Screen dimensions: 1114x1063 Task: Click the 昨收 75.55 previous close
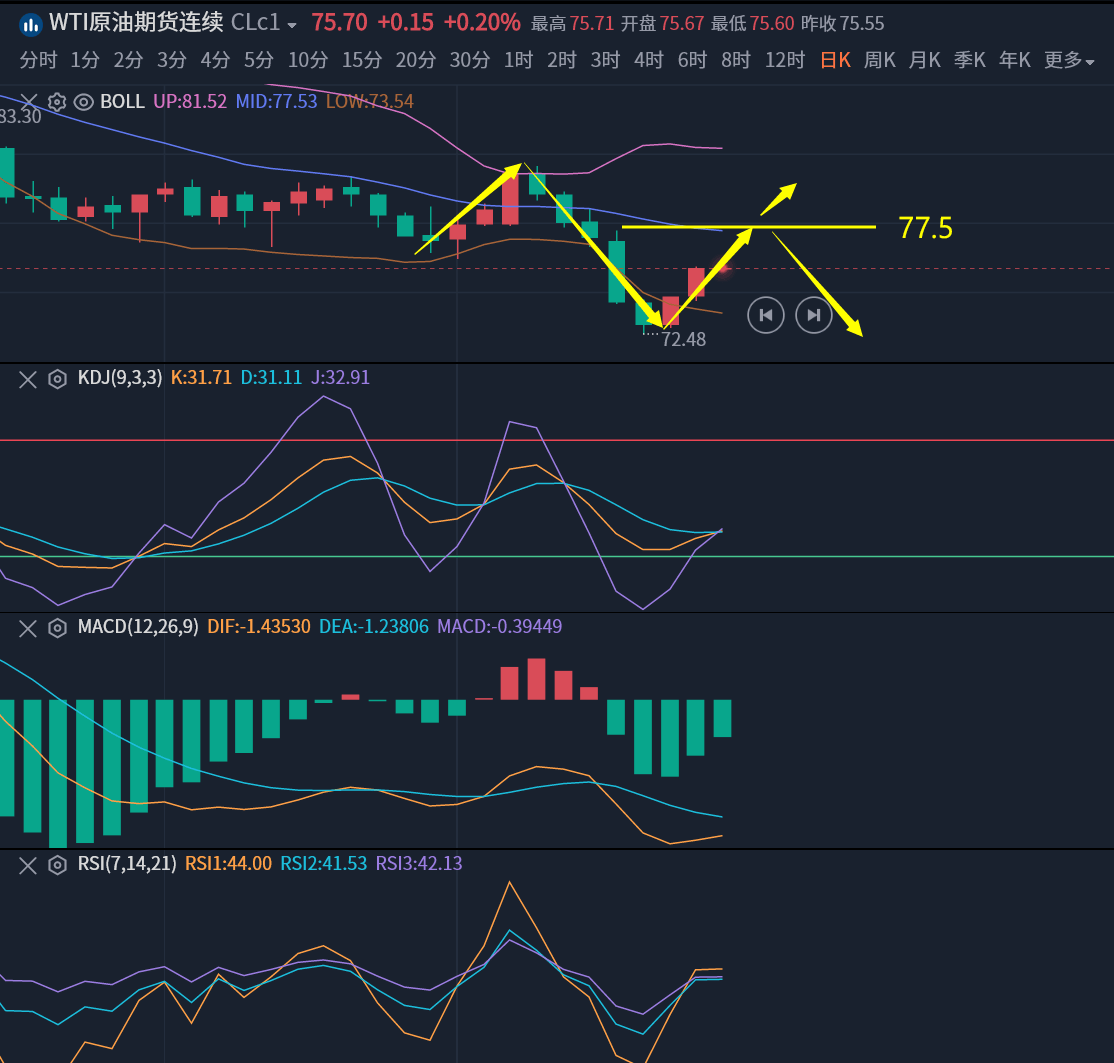pos(843,24)
